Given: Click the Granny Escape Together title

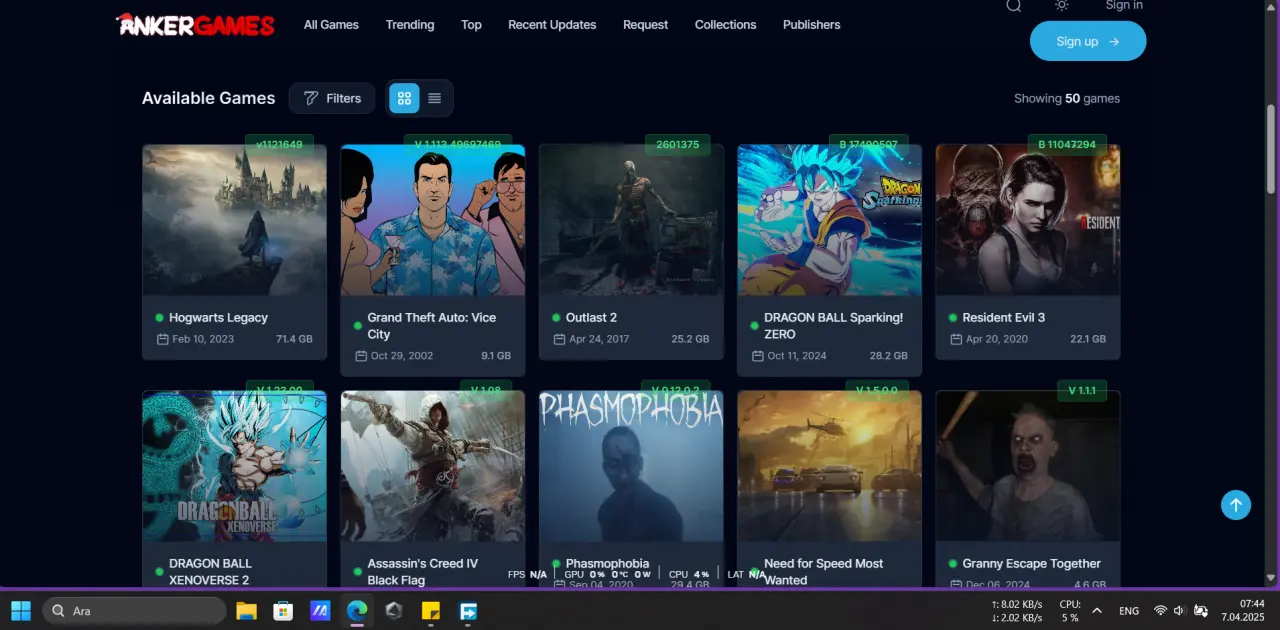Looking at the screenshot, I should 1031,563.
